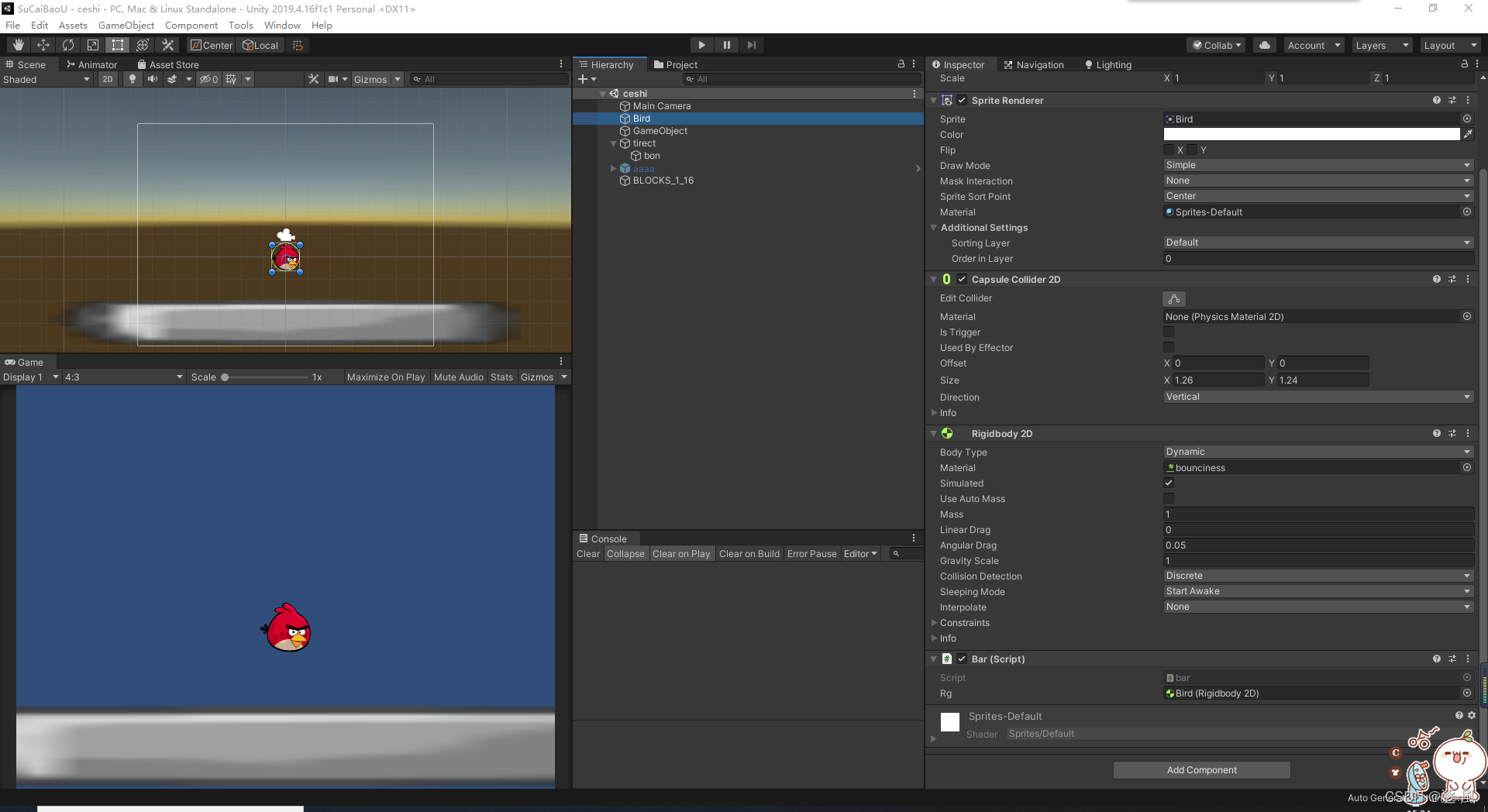Click the Hierarchy create plus button

click(587, 79)
